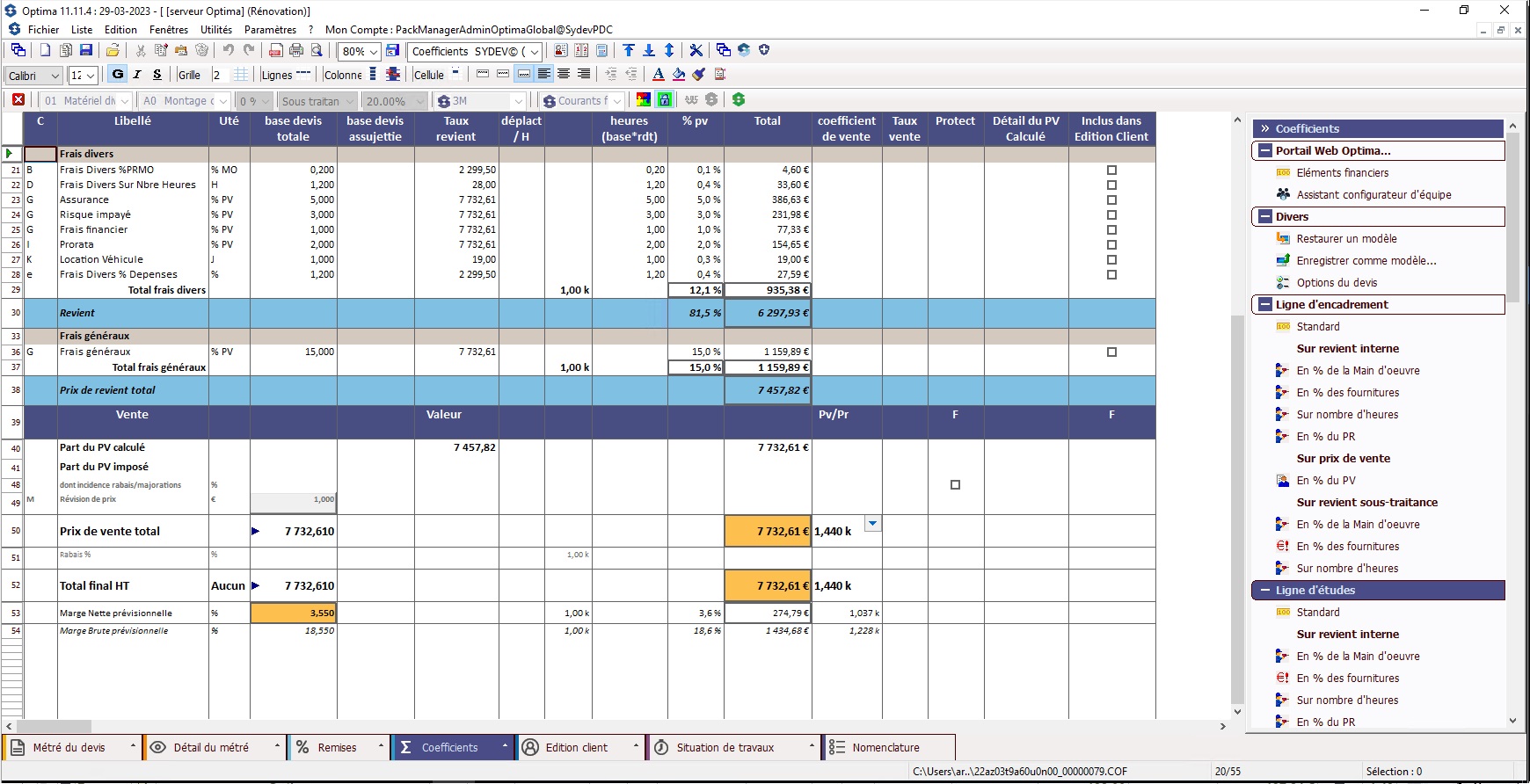Tick the Location Véhicule checkbox
This screenshot has width=1530, height=784.
tap(1111, 259)
